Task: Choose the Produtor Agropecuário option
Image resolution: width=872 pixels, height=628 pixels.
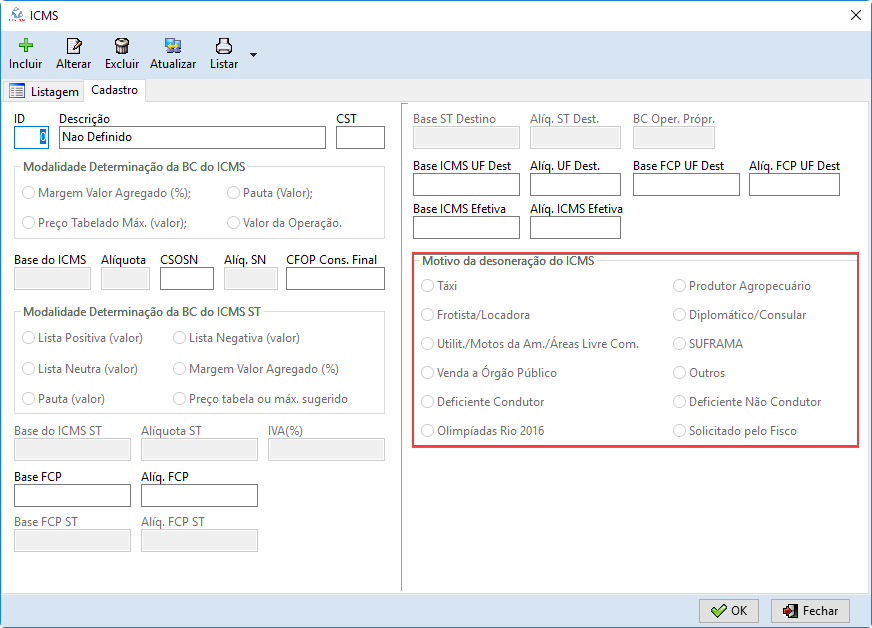Action: [680, 286]
